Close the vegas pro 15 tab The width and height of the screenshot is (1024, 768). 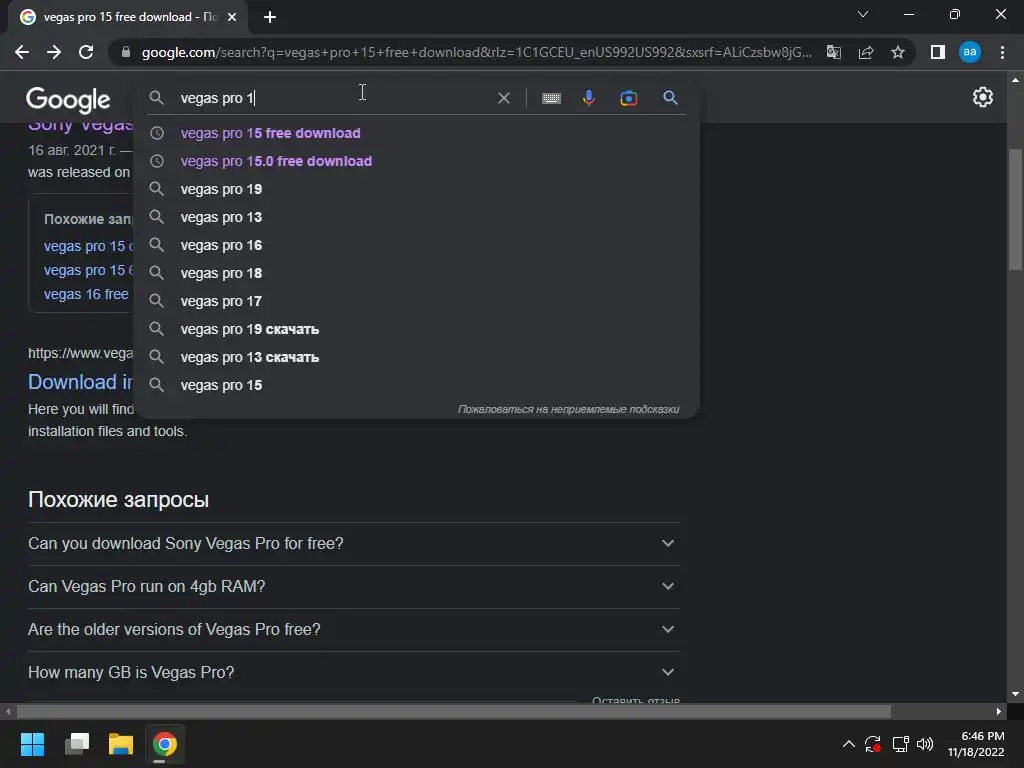pos(232,18)
